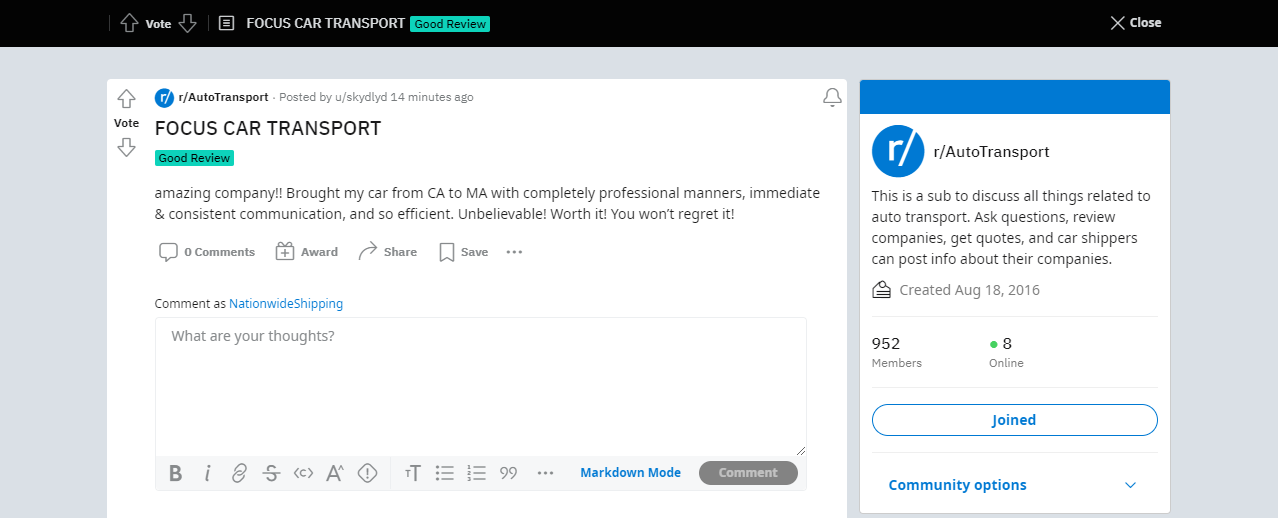Click the r/AutoTransport sidebar logo
1278x518 pixels.
click(898, 152)
